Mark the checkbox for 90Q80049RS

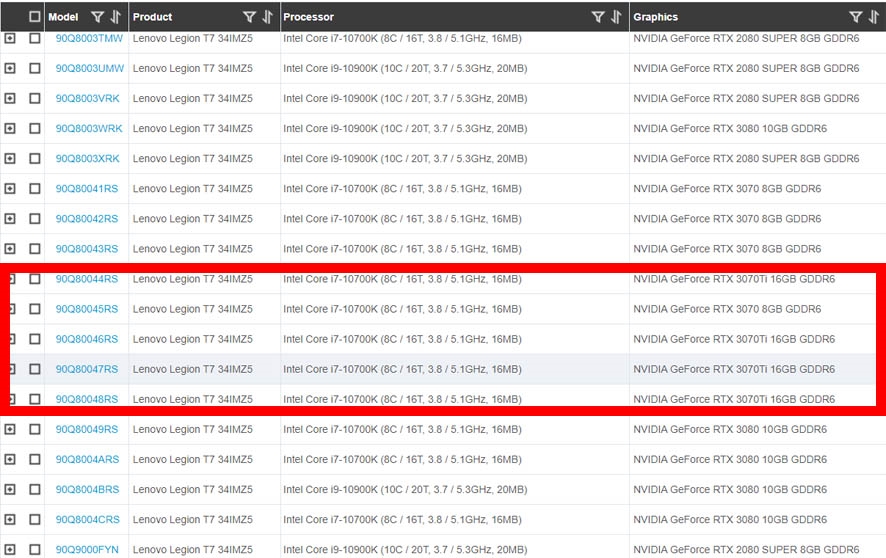[34, 429]
